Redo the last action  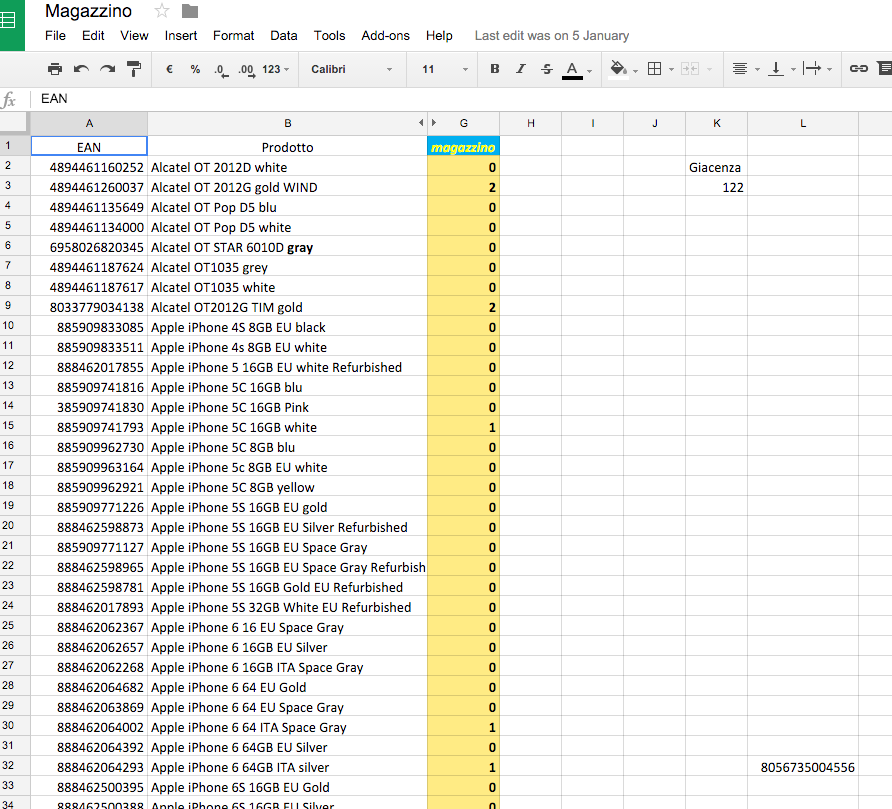tap(108, 69)
